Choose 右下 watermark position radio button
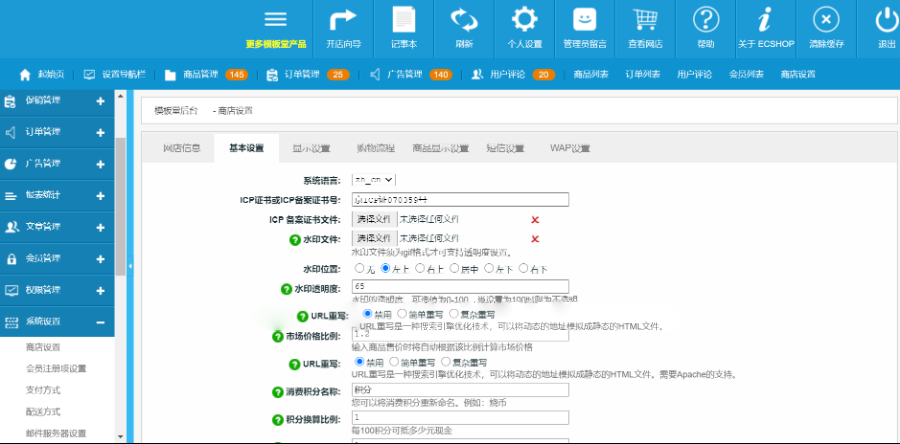The image size is (900, 444). (x=523, y=269)
